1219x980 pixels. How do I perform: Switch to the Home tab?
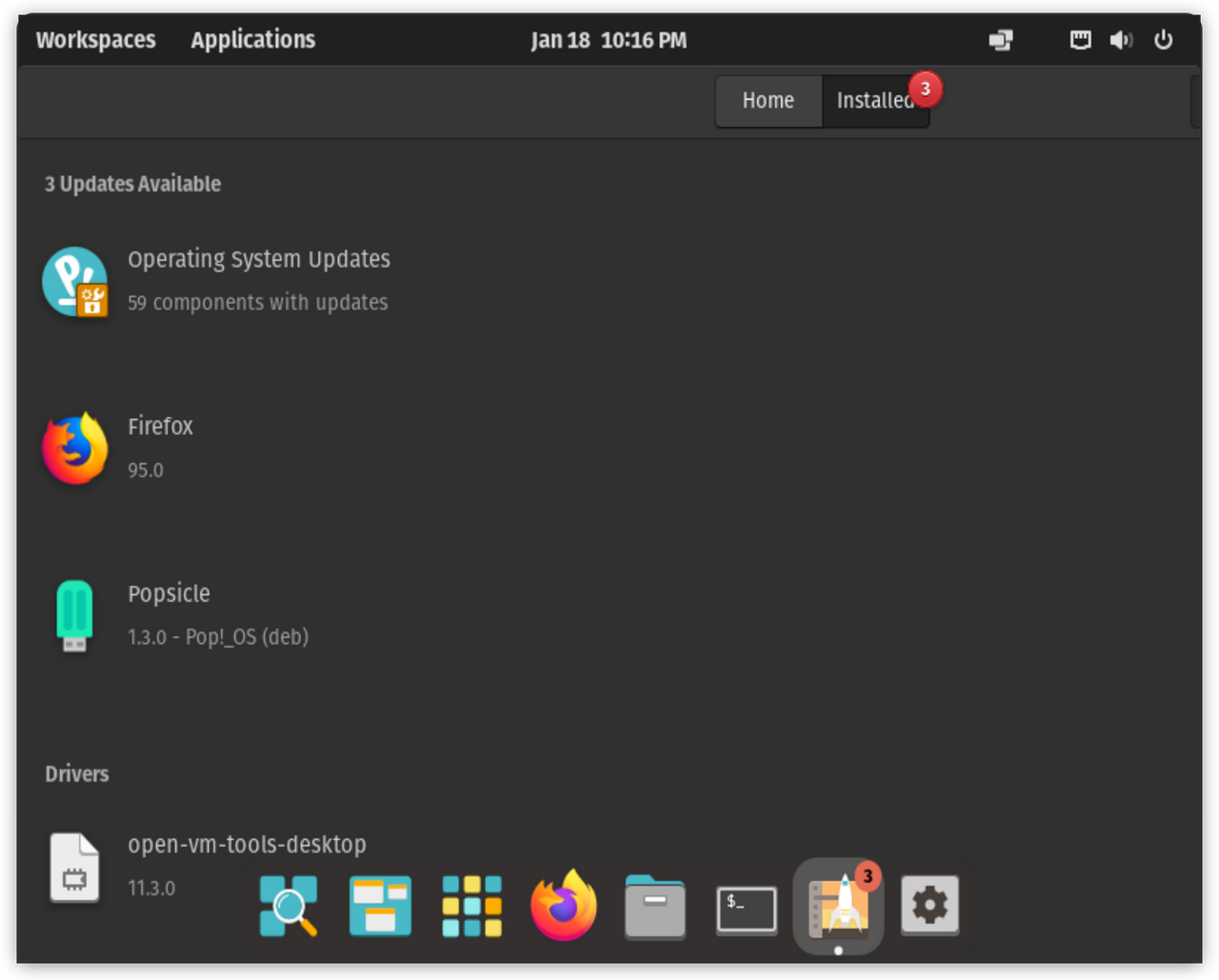point(768,101)
